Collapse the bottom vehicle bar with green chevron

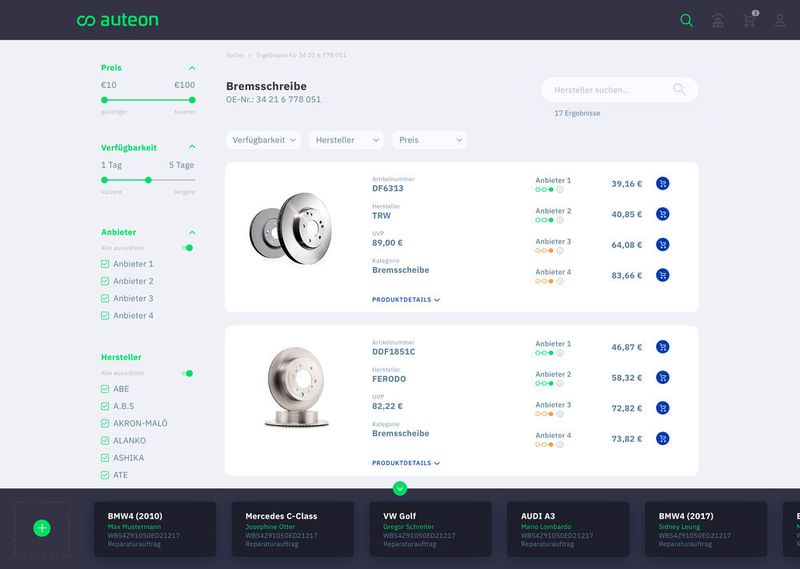pyautogui.click(x=400, y=488)
